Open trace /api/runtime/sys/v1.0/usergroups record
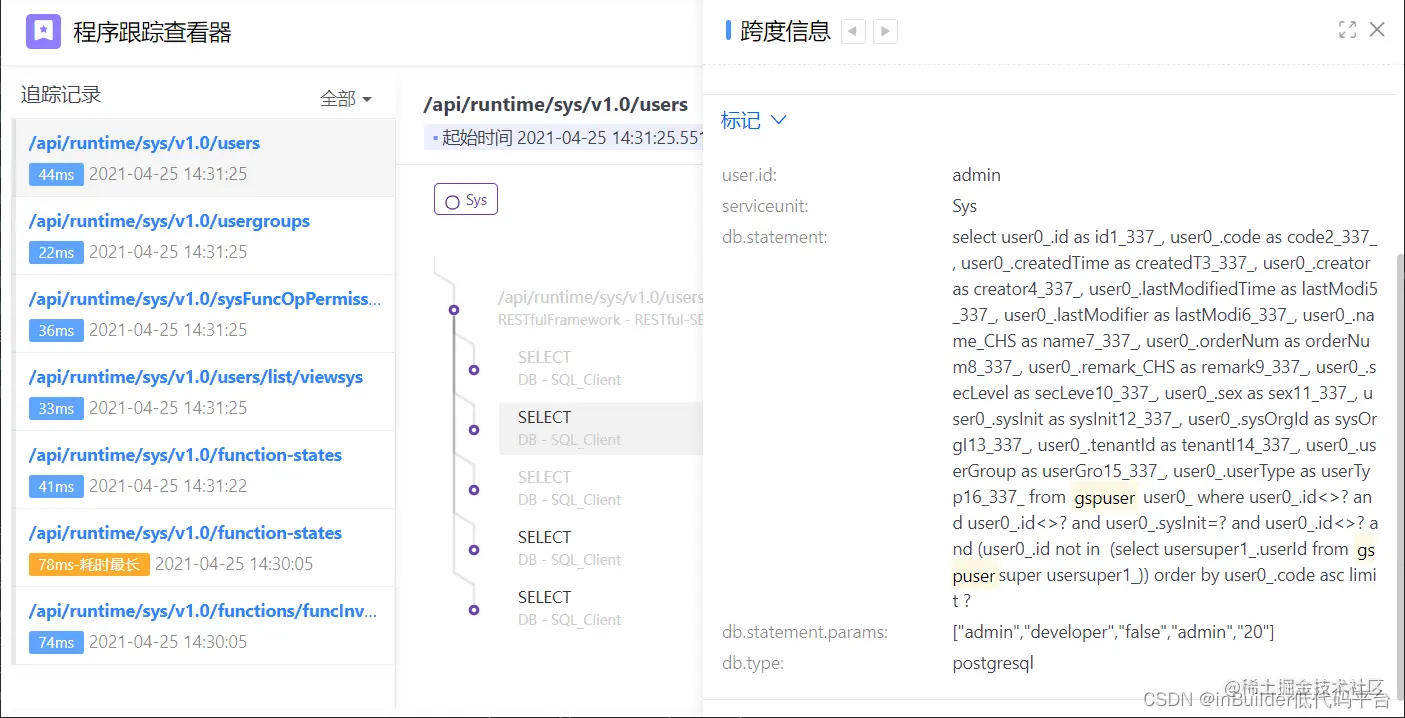Screen dimensions: 1405x718 [204, 236]
